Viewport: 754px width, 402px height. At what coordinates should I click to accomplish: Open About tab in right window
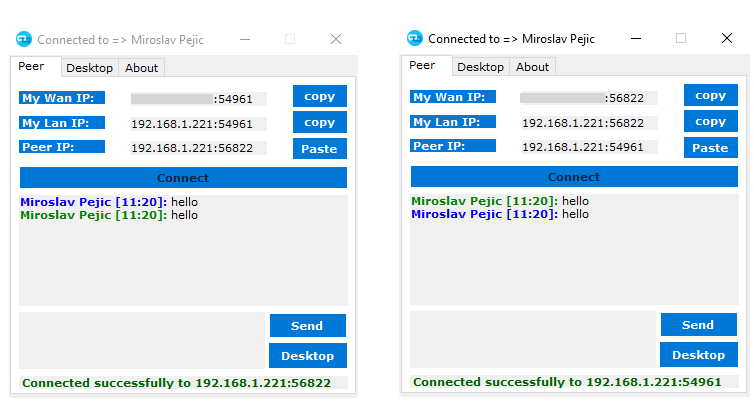(x=532, y=67)
